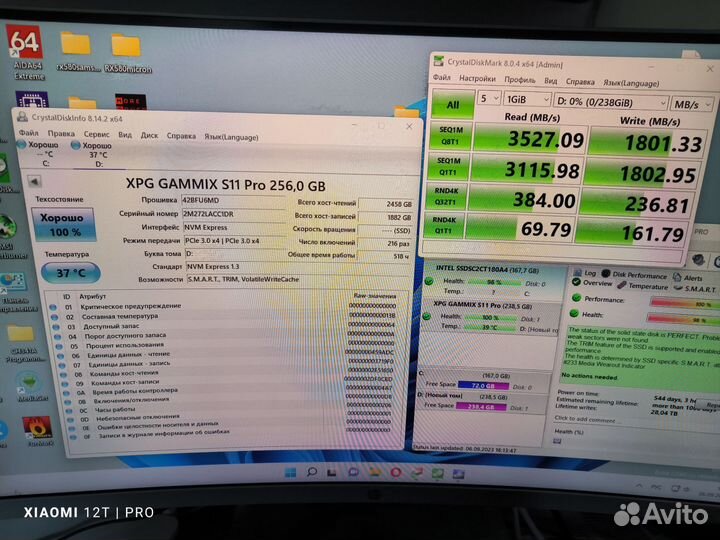Open the RX580micron desktop folder
The image size is (720, 540).
pos(127,53)
